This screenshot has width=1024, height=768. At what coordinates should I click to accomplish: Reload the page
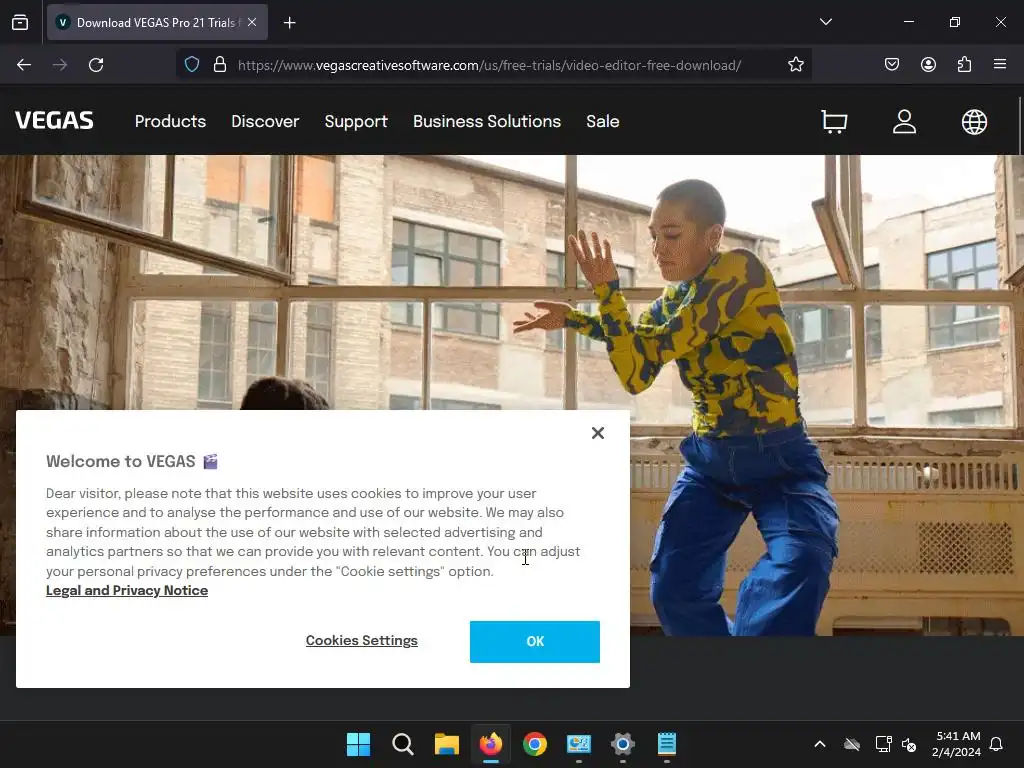coord(96,65)
